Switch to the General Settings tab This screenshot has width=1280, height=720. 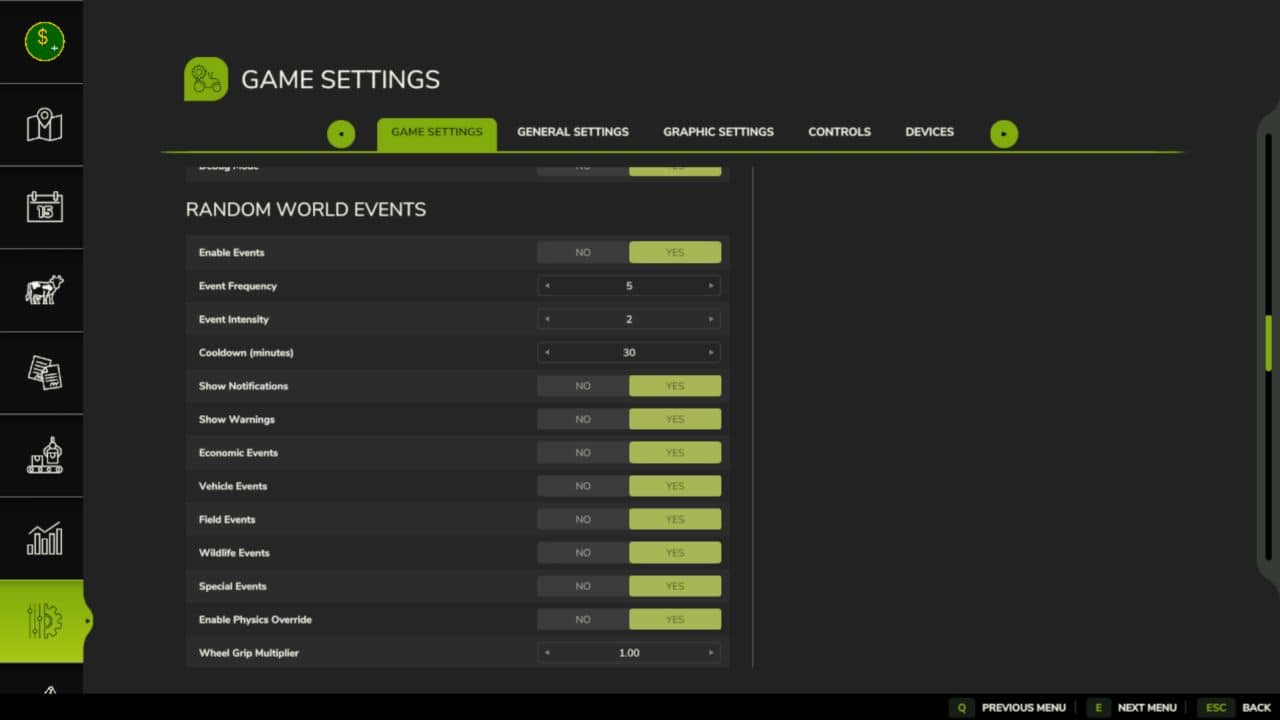pyautogui.click(x=572, y=132)
